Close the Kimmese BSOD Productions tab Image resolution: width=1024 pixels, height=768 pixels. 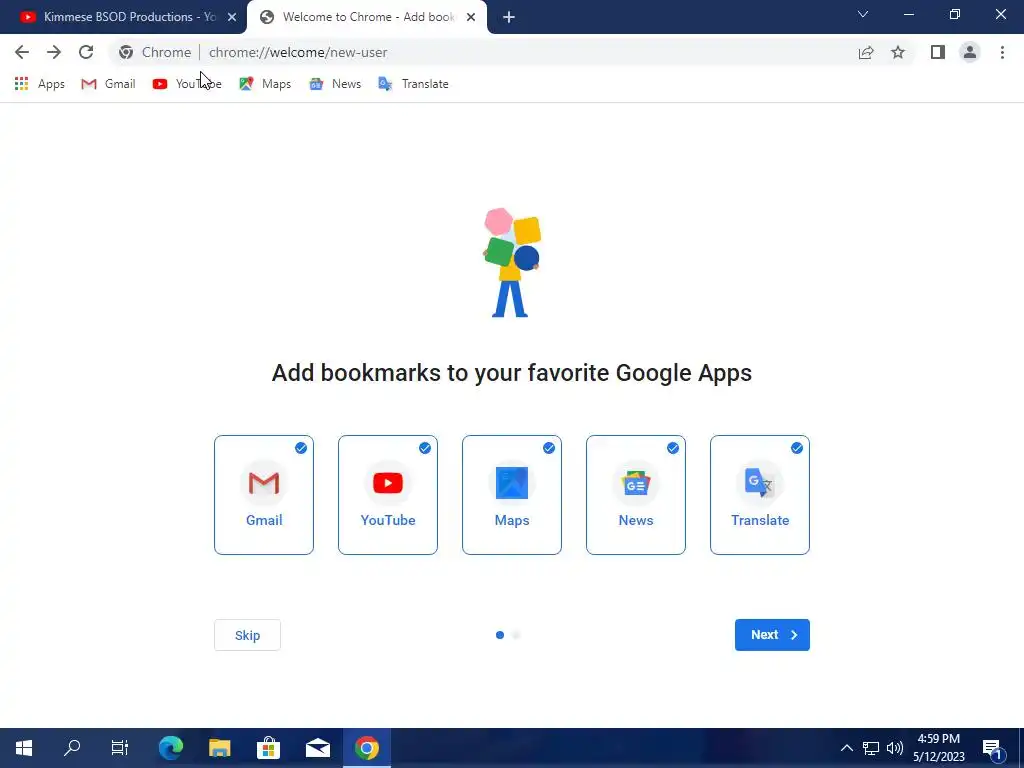[x=232, y=17]
